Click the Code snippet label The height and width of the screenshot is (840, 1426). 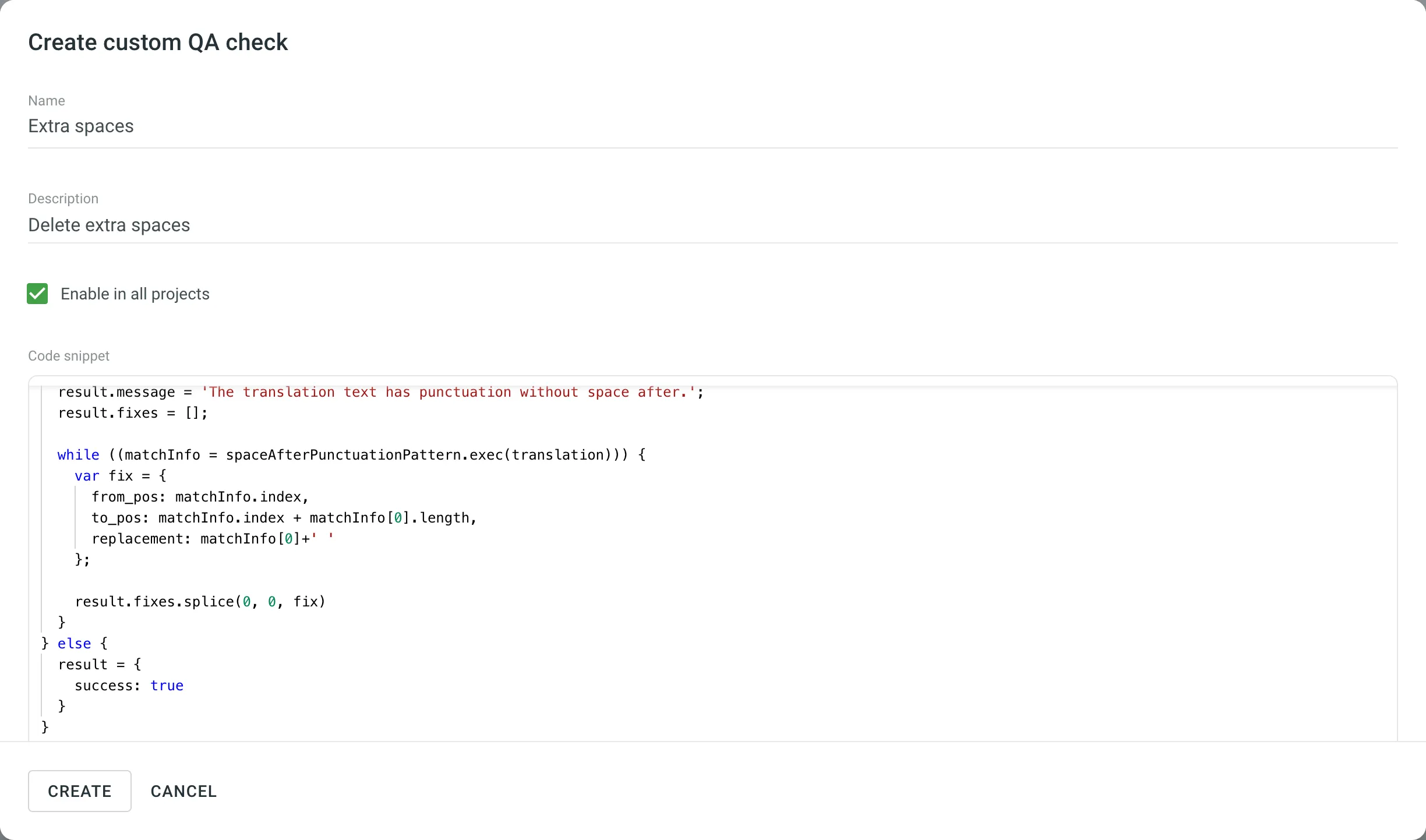(x=68, y=355)
